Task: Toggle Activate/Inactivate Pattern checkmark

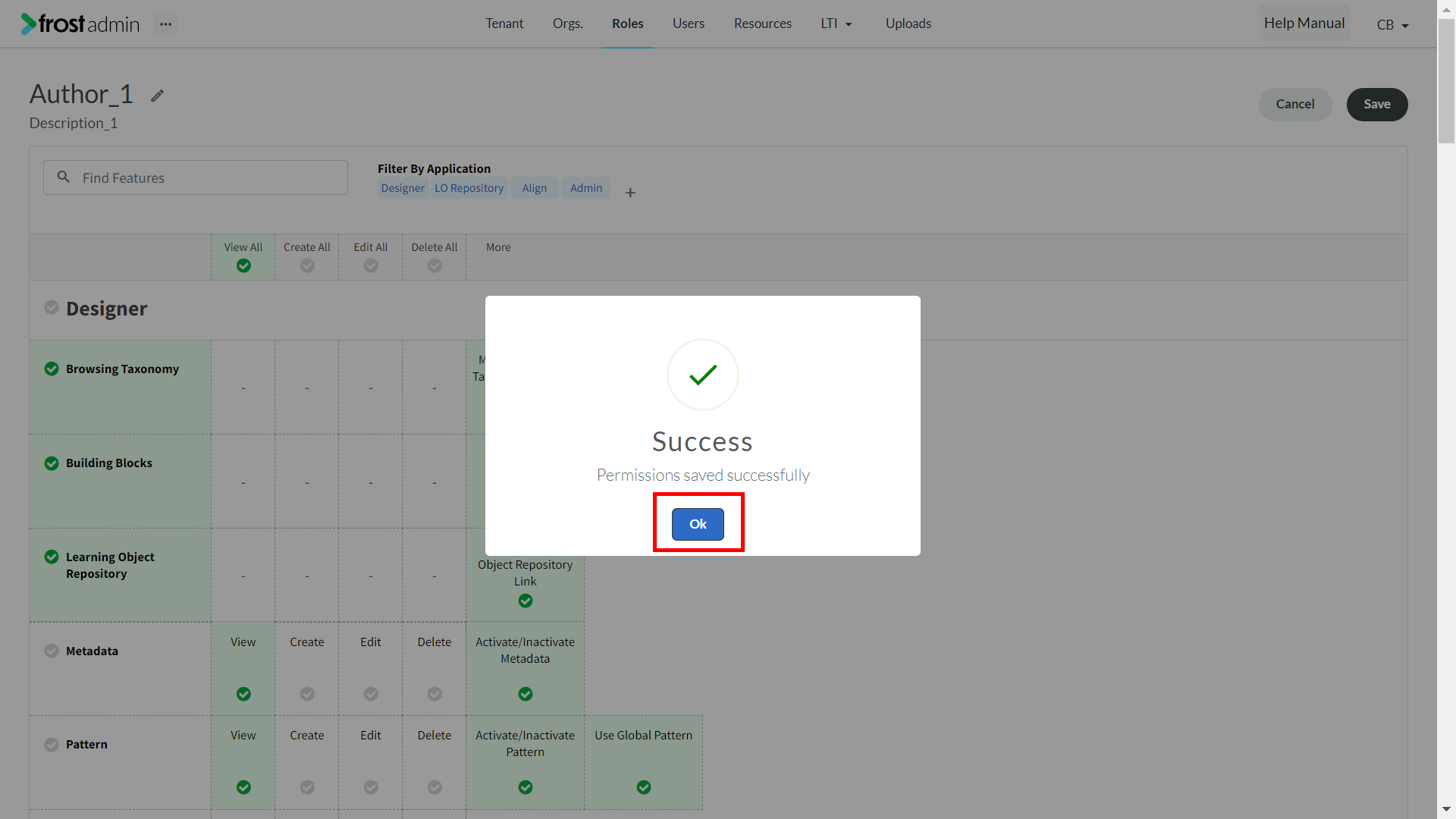Action: point(526,787)
